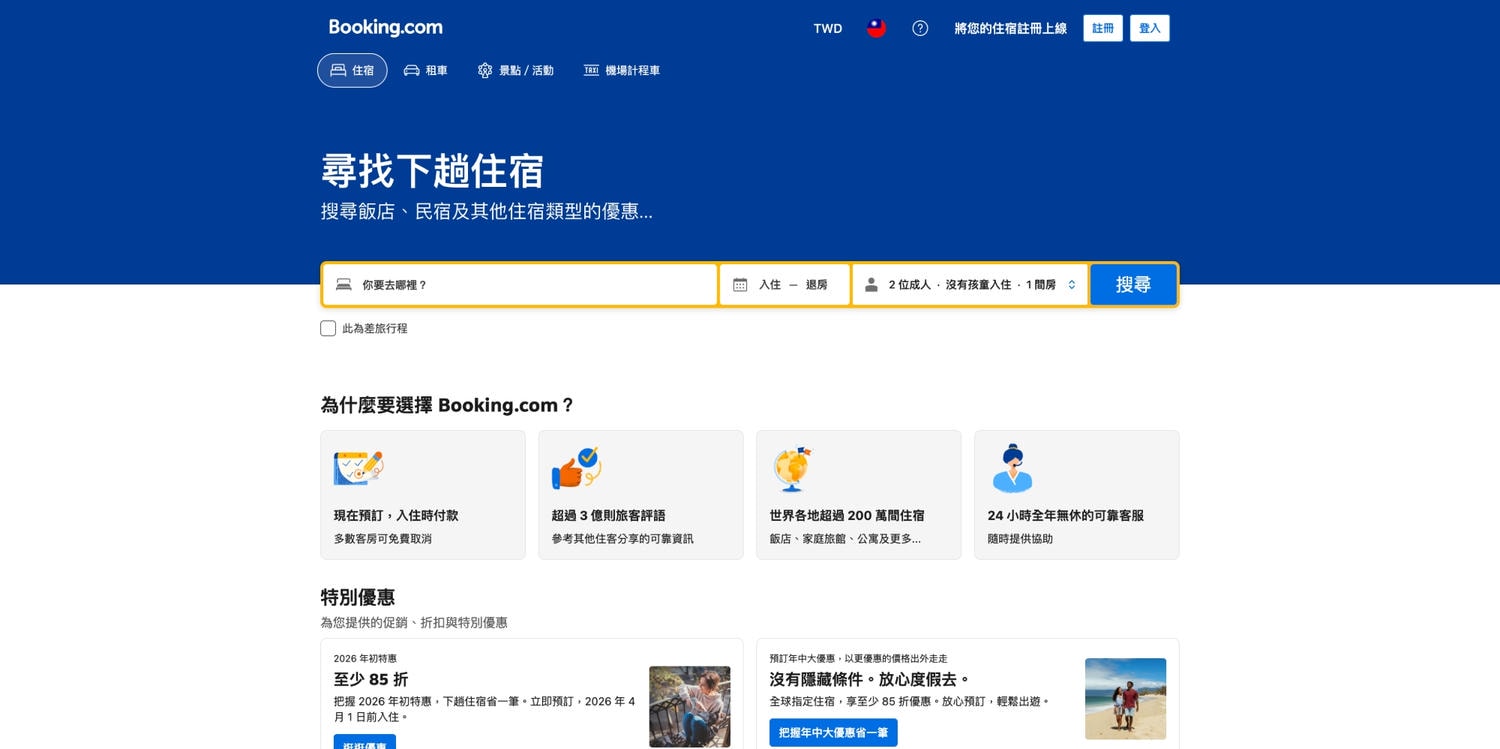The image size is (1500, 749).
Task: Open the help question mark icon
Action: [920, 28]
